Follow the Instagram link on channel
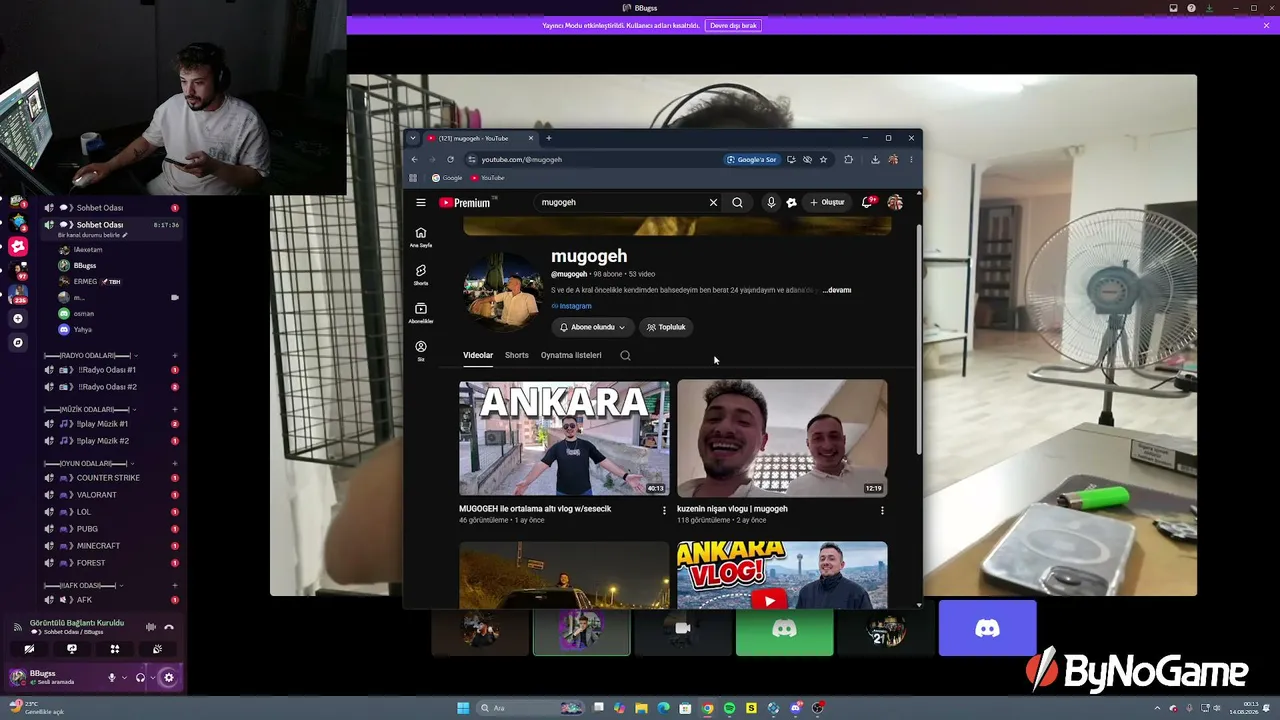The height and width of the screenshot is (720, 1280). pyautogui.click(x=571, y=306)
